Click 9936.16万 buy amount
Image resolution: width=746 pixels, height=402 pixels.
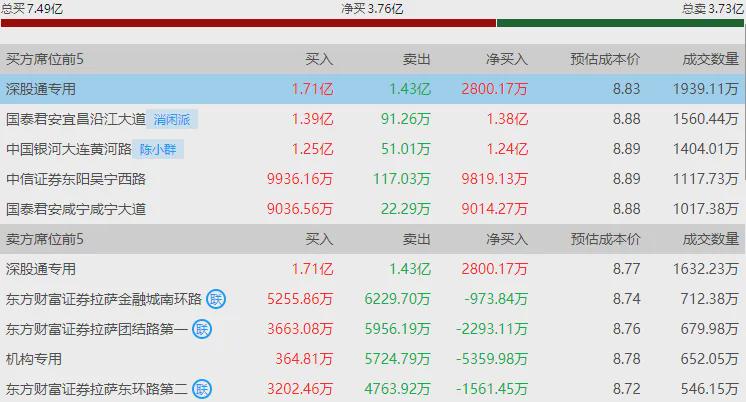[300, 179]
